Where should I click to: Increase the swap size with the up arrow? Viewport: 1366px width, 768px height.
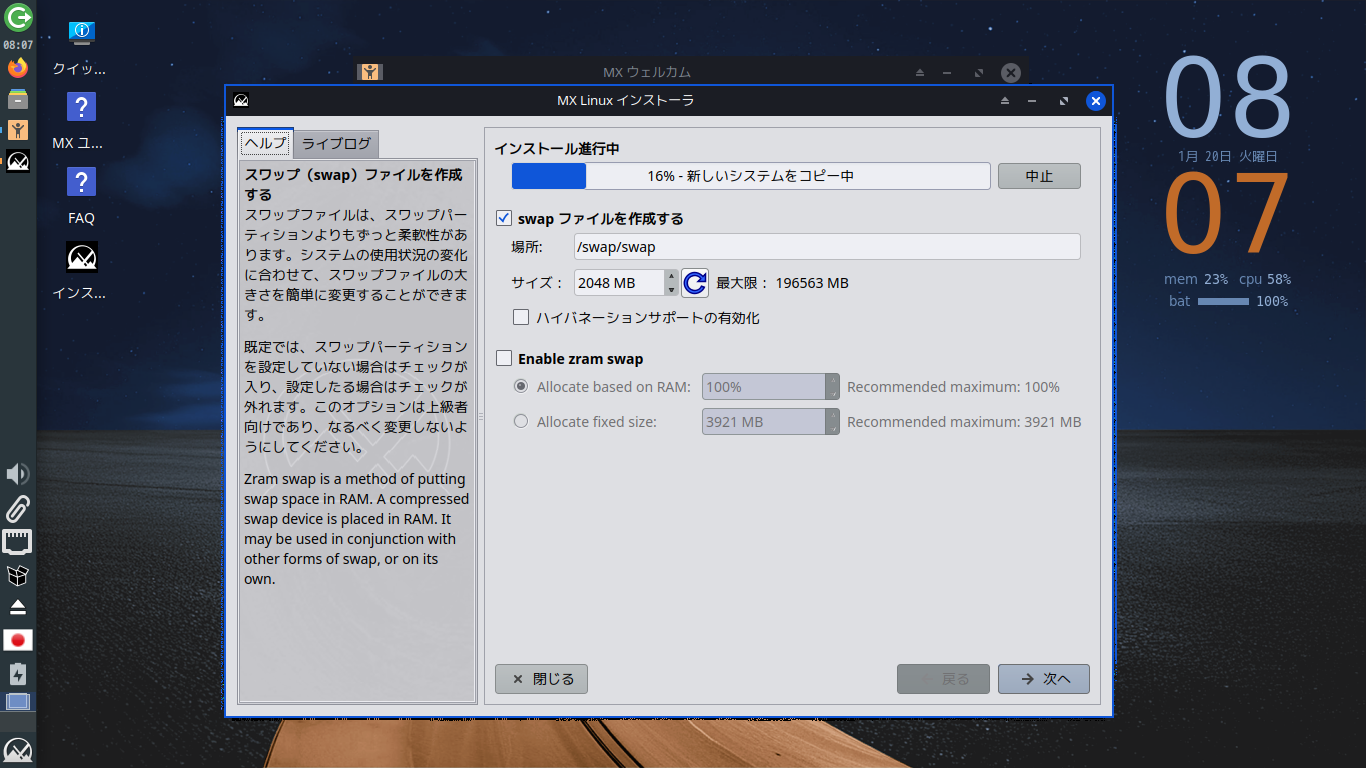(671, 276)
